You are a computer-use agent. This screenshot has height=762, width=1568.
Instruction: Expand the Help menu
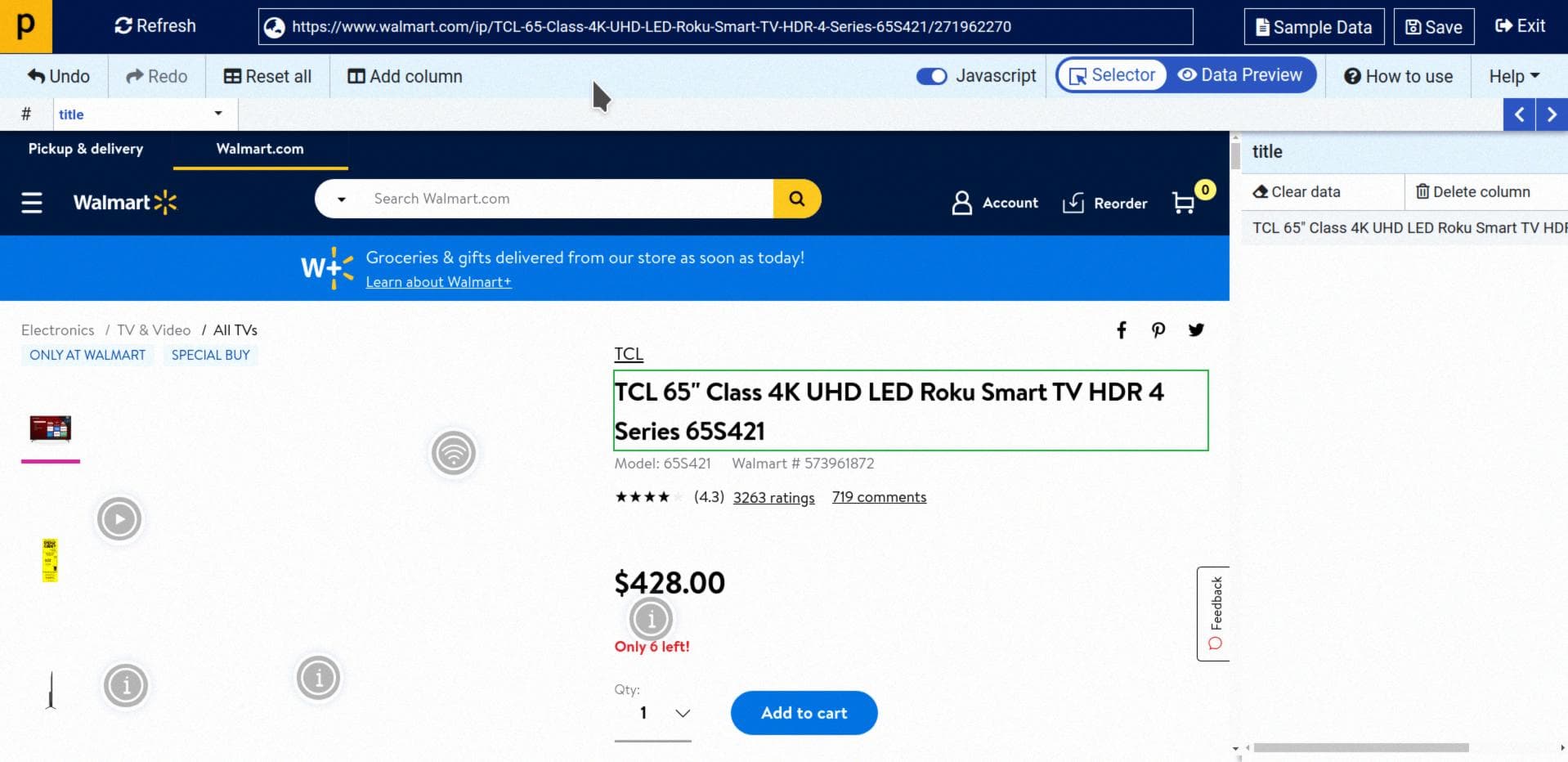point(1514,76)
